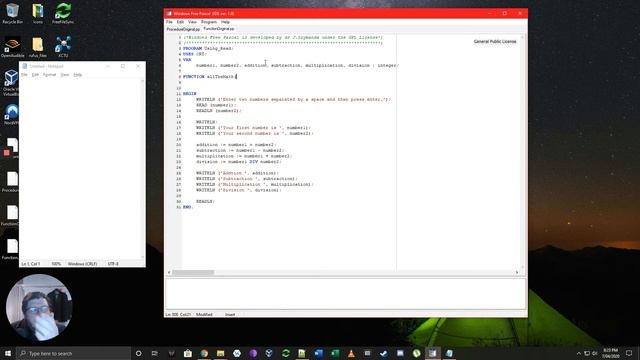The height and width of the screenshot is (360, 640).
Task: Select the Oracle VM VirtualBox desktop shortcut
Action: click(x=10, y=82)
